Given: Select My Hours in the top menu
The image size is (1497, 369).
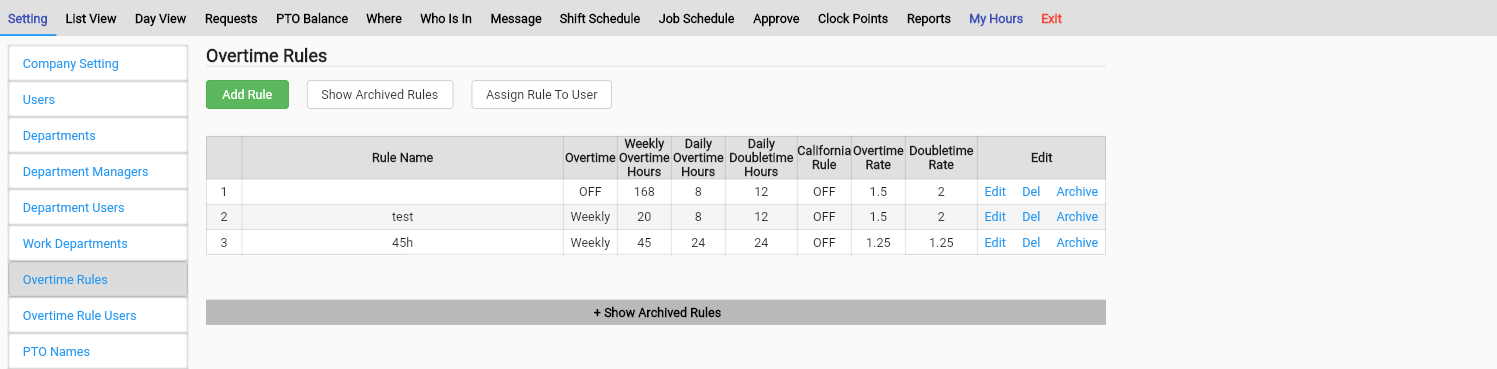Looking at the screenshot, I should [996, 19].
